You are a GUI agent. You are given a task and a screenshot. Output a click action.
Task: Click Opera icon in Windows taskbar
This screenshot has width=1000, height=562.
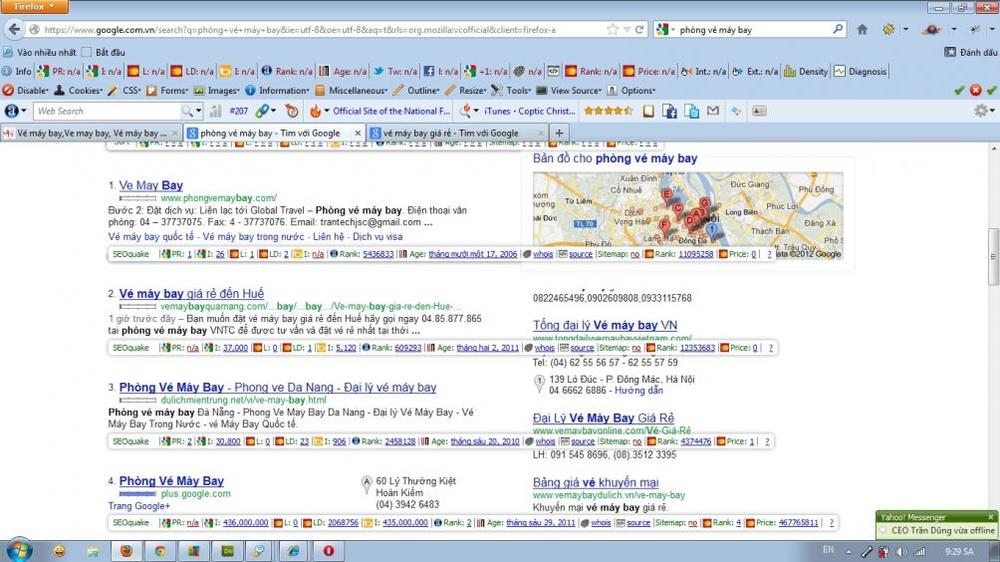click(328, 551)
